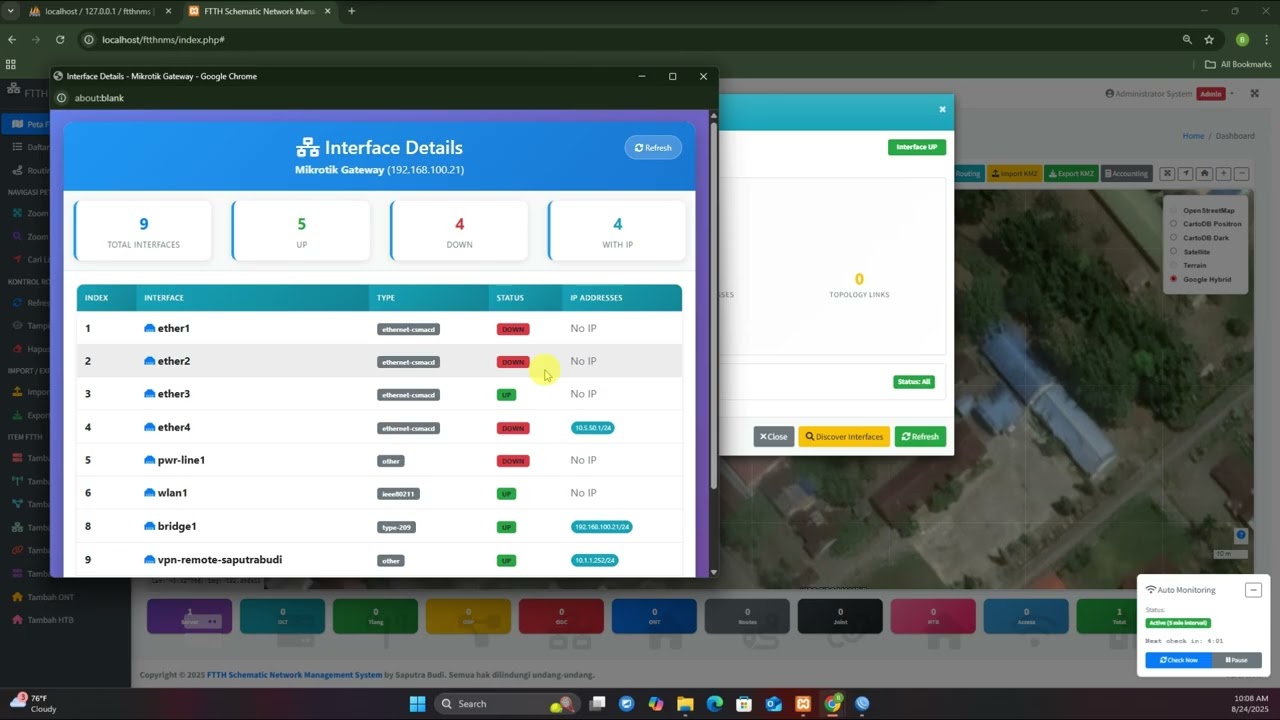Open the All Bookmarks folder
Image resolution: width=1280 pixels, height=720 pixels.
[1238, 64]
